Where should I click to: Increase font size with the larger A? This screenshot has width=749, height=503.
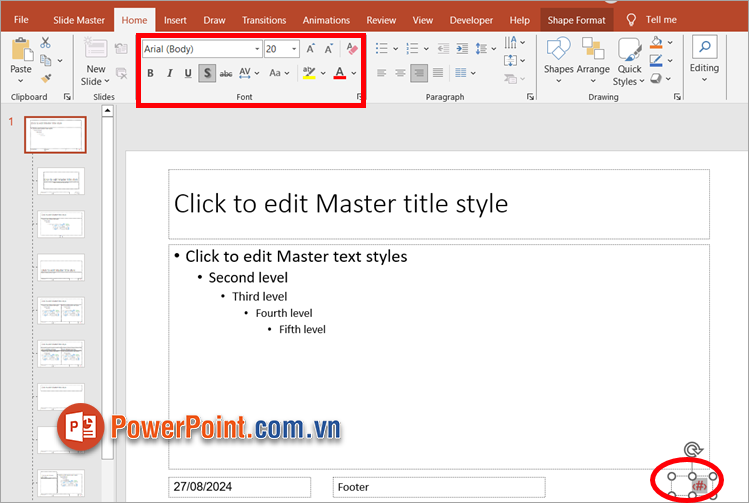(310, 49)
